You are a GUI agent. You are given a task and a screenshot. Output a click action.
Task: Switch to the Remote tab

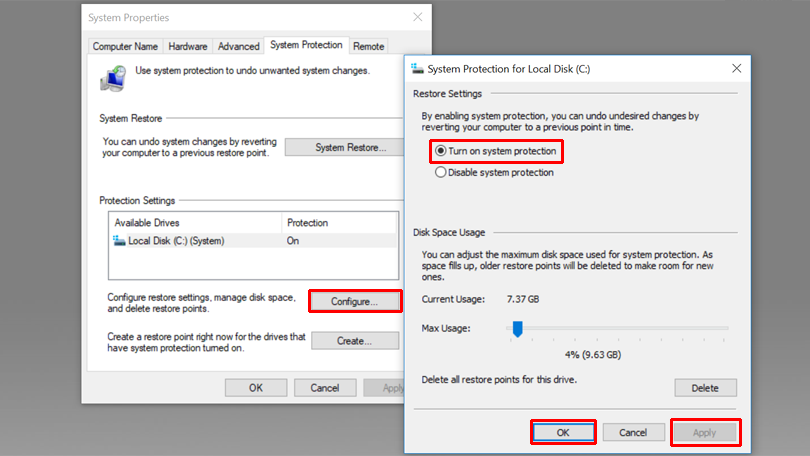coord(369,46)
